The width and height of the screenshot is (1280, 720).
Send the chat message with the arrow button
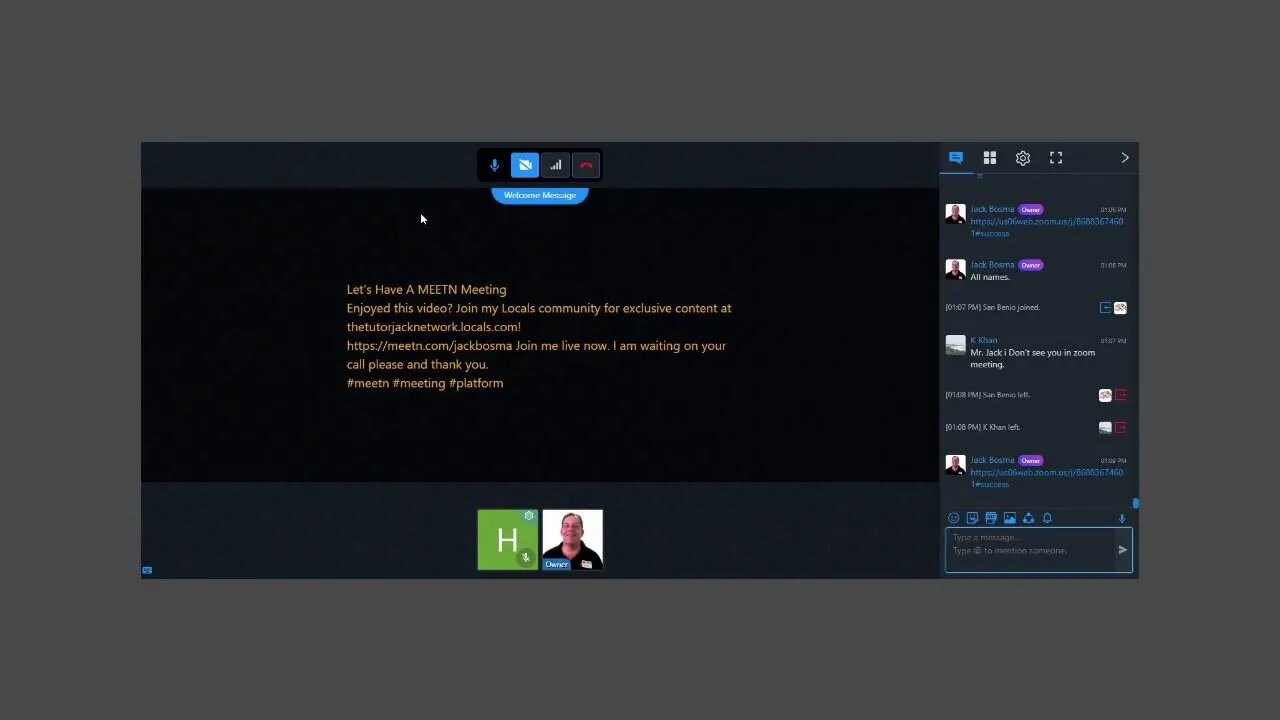click(1122, 549)
